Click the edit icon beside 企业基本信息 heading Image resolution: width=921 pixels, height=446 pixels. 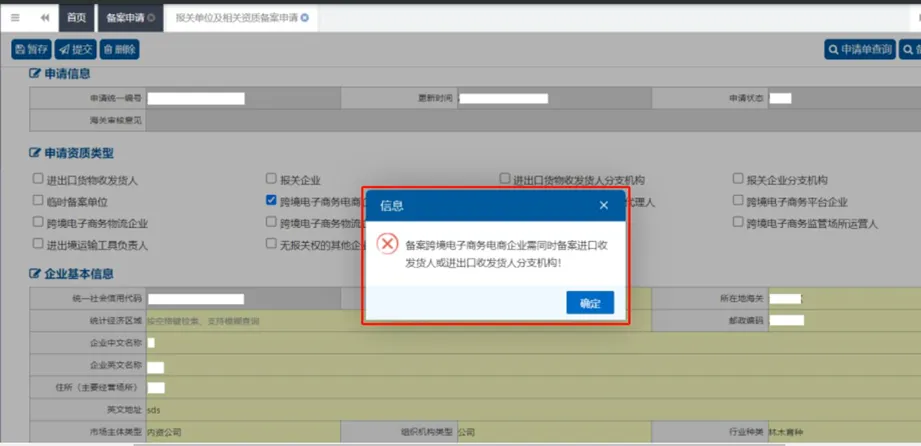(x=35, y=274)
